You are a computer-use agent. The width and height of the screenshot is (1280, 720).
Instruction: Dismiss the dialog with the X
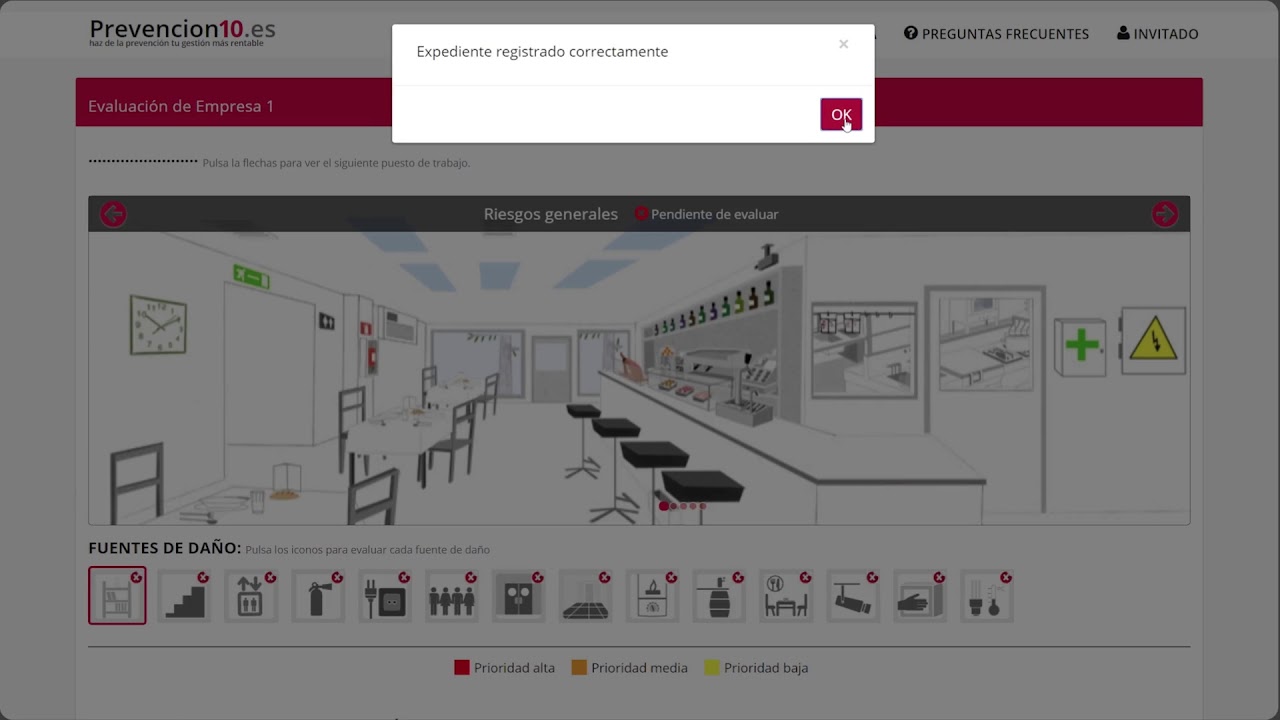click(843, 44)
